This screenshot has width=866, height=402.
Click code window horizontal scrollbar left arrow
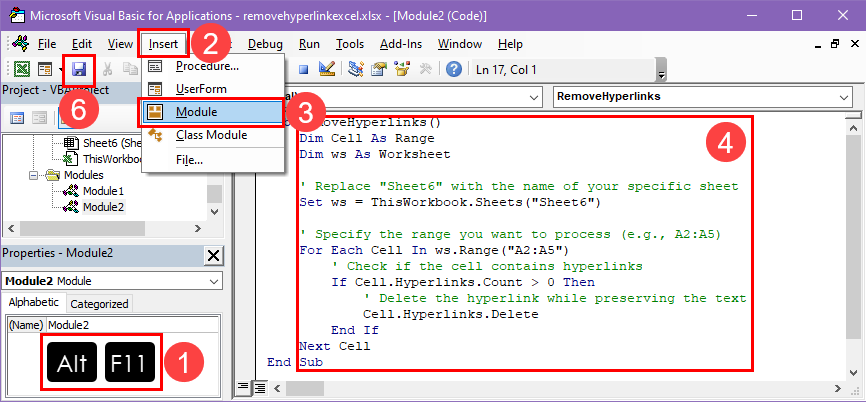(278, 388)
